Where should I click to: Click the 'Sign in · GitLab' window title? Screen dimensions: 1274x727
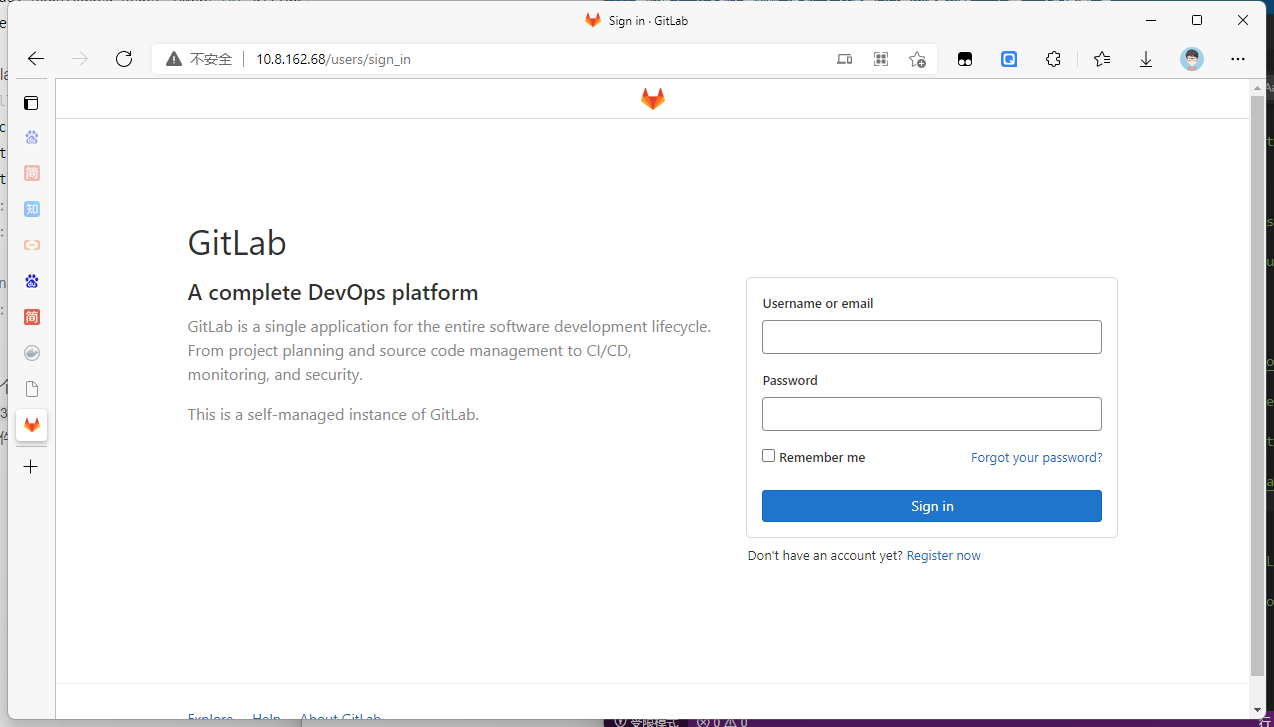[648, 21]
